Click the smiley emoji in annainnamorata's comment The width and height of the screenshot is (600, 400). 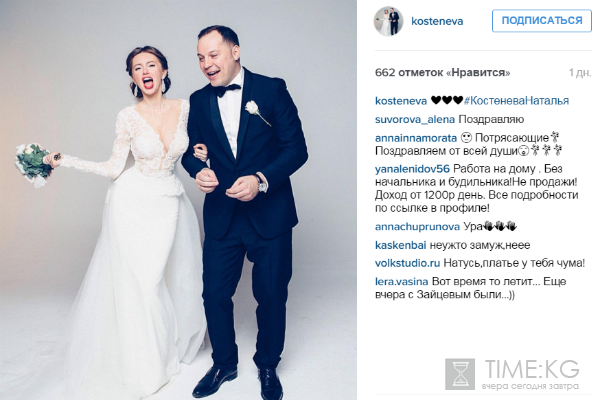point(466,137)
